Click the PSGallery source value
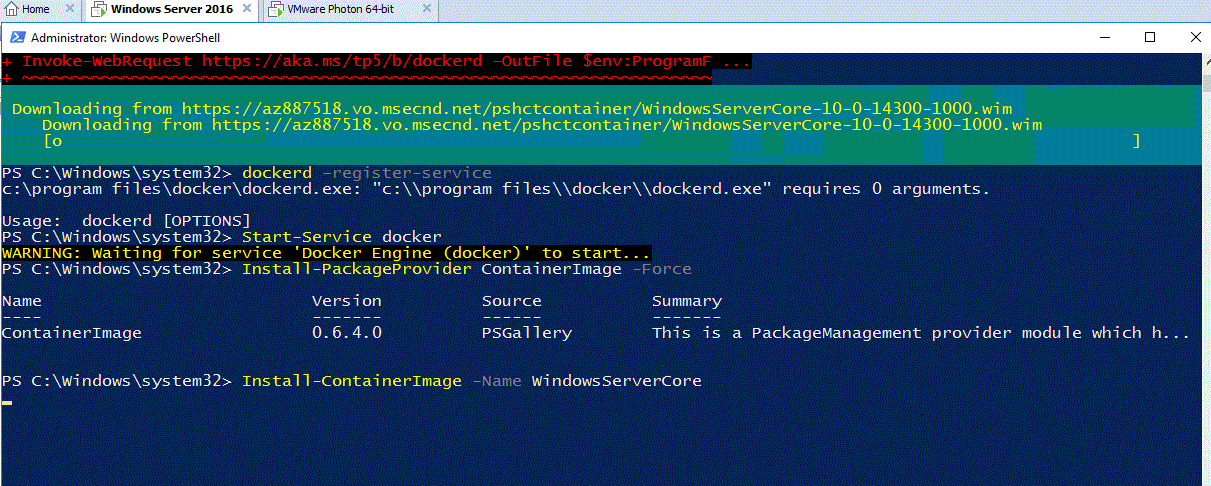 (x=526, y=333)
